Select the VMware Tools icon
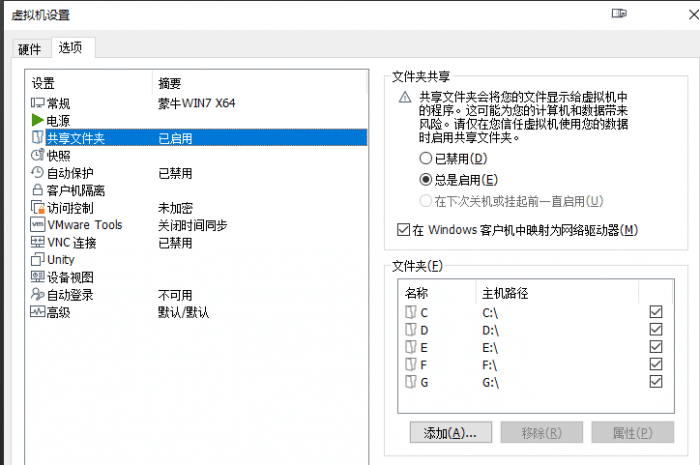Screen dimensions: 700x465 point(38,225)
